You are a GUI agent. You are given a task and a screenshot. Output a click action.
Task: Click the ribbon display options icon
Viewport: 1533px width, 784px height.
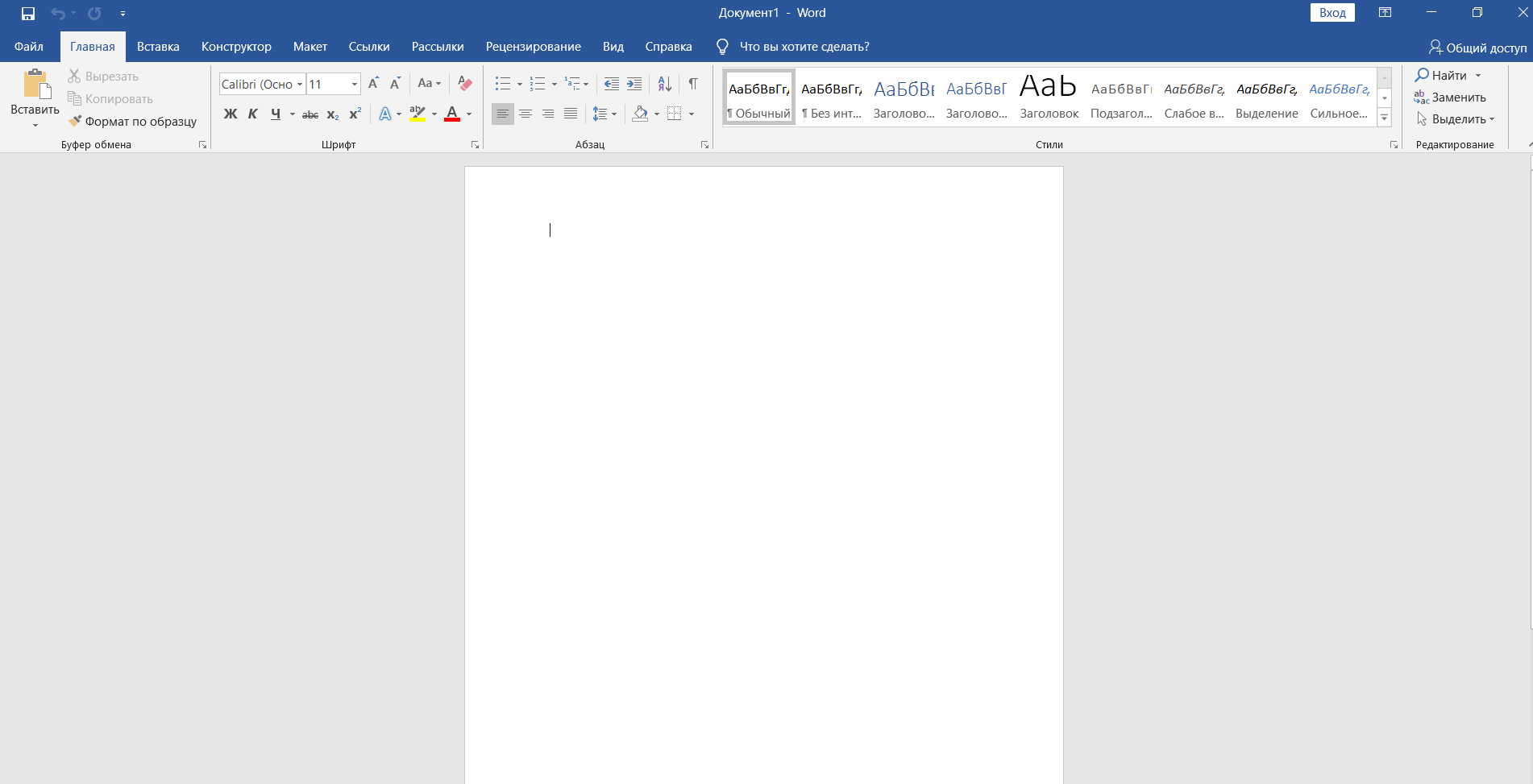pos(1385,12)
